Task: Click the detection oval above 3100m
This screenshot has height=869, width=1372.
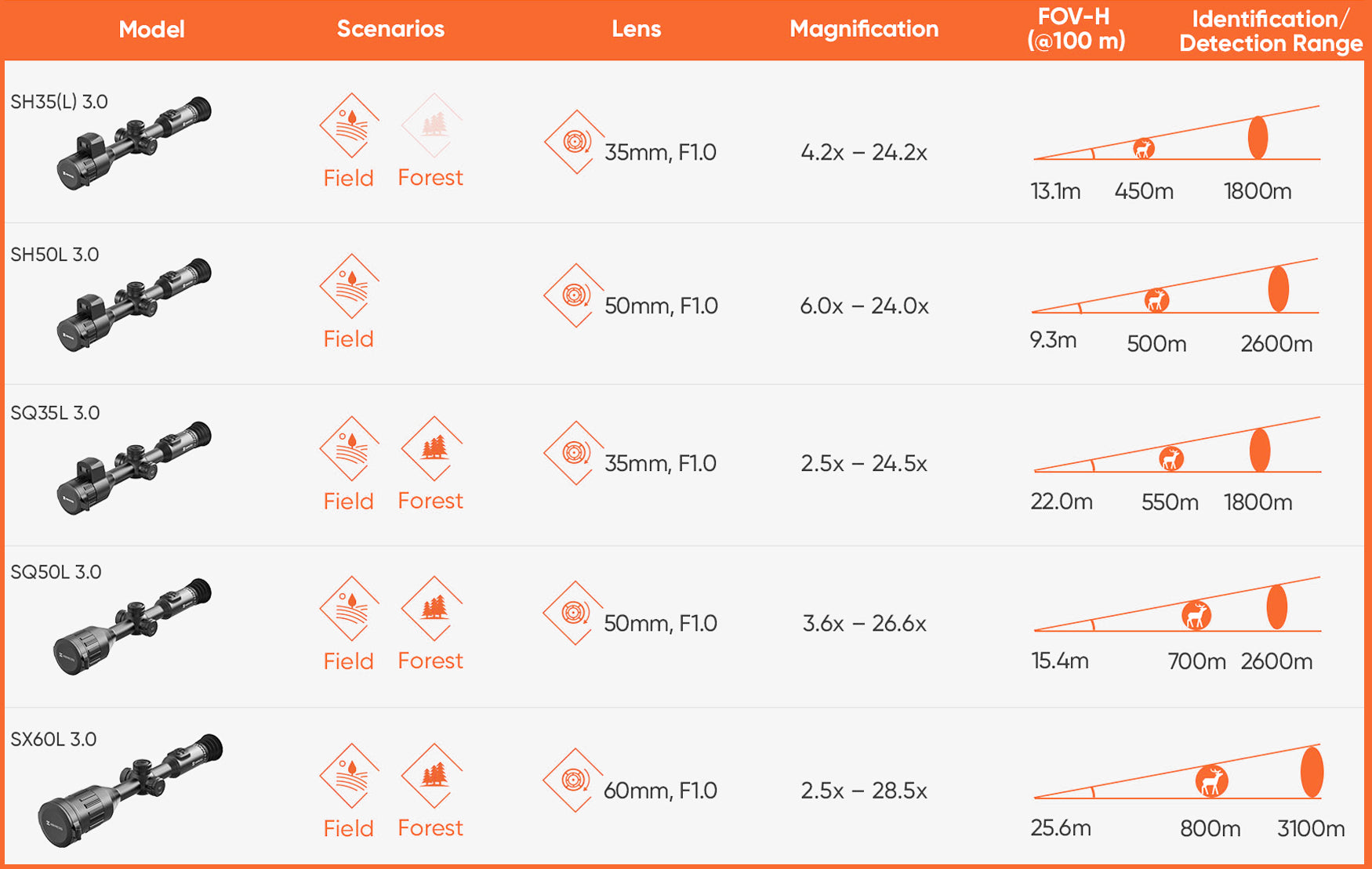Action: point(1312,772)
